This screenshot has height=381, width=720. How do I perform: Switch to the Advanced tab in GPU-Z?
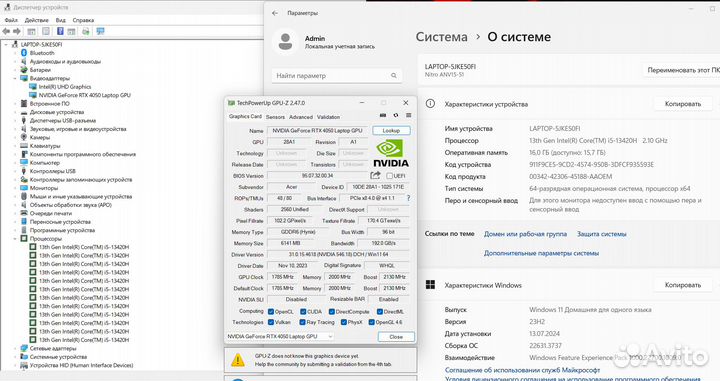point(301,117)
